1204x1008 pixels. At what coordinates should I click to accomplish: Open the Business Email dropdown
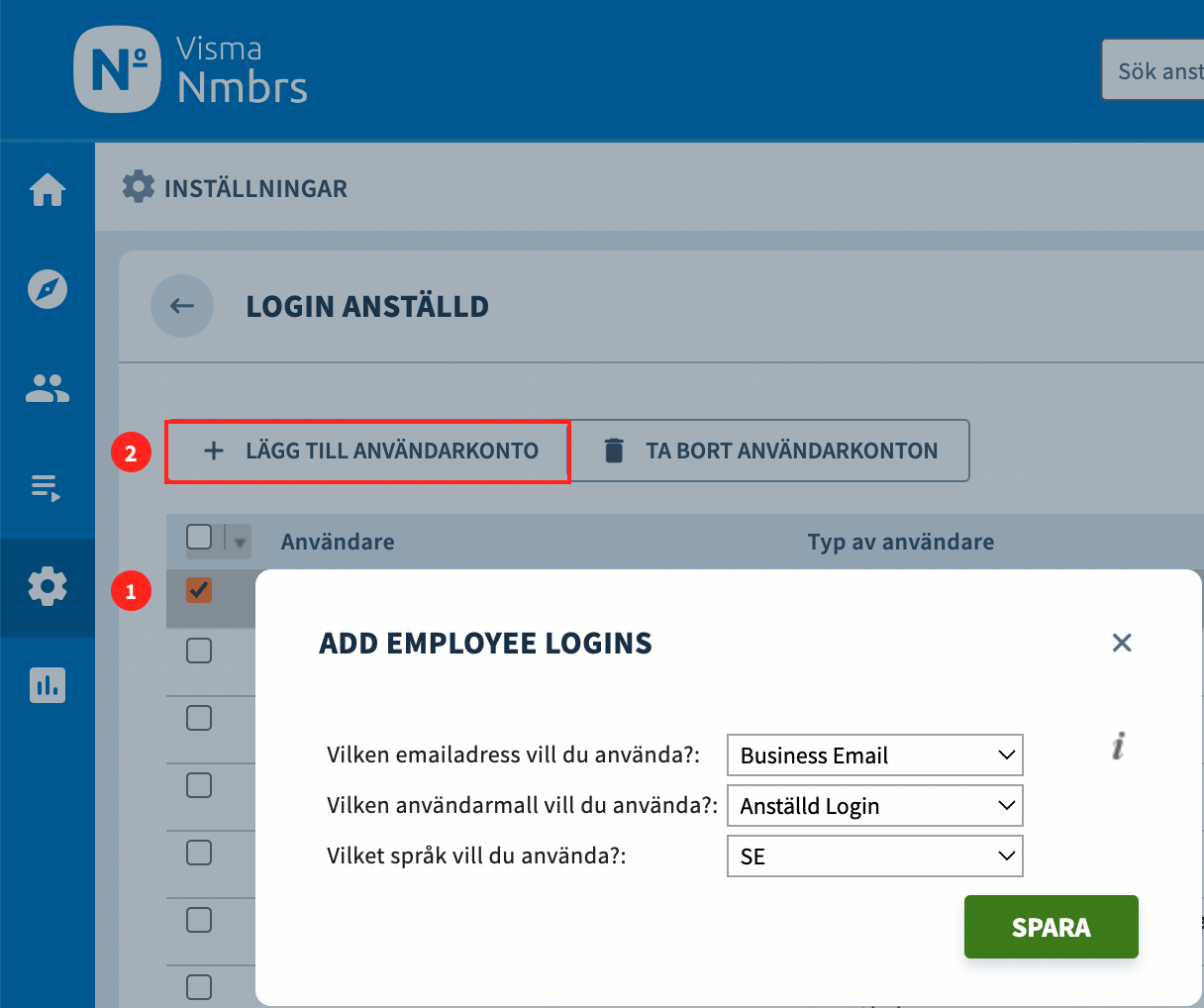874,755
